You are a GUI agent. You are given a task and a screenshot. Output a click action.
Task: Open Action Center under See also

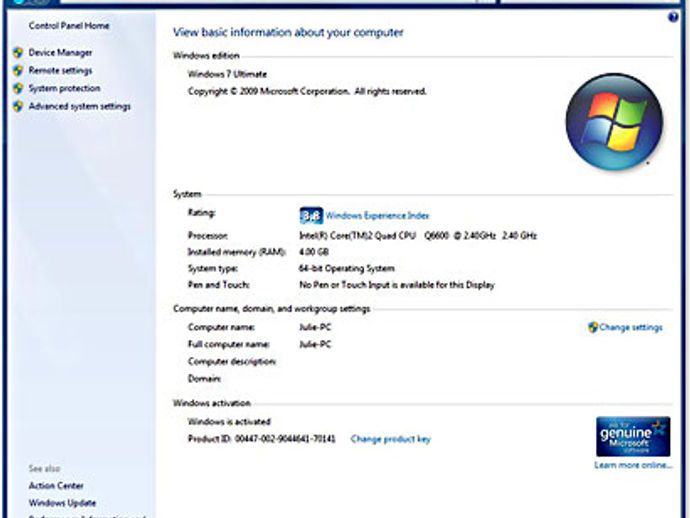56,486
